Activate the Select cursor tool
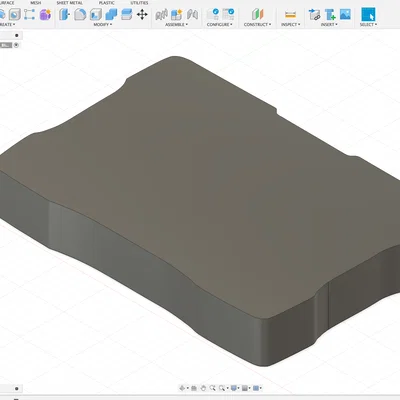 pos(368,14)
